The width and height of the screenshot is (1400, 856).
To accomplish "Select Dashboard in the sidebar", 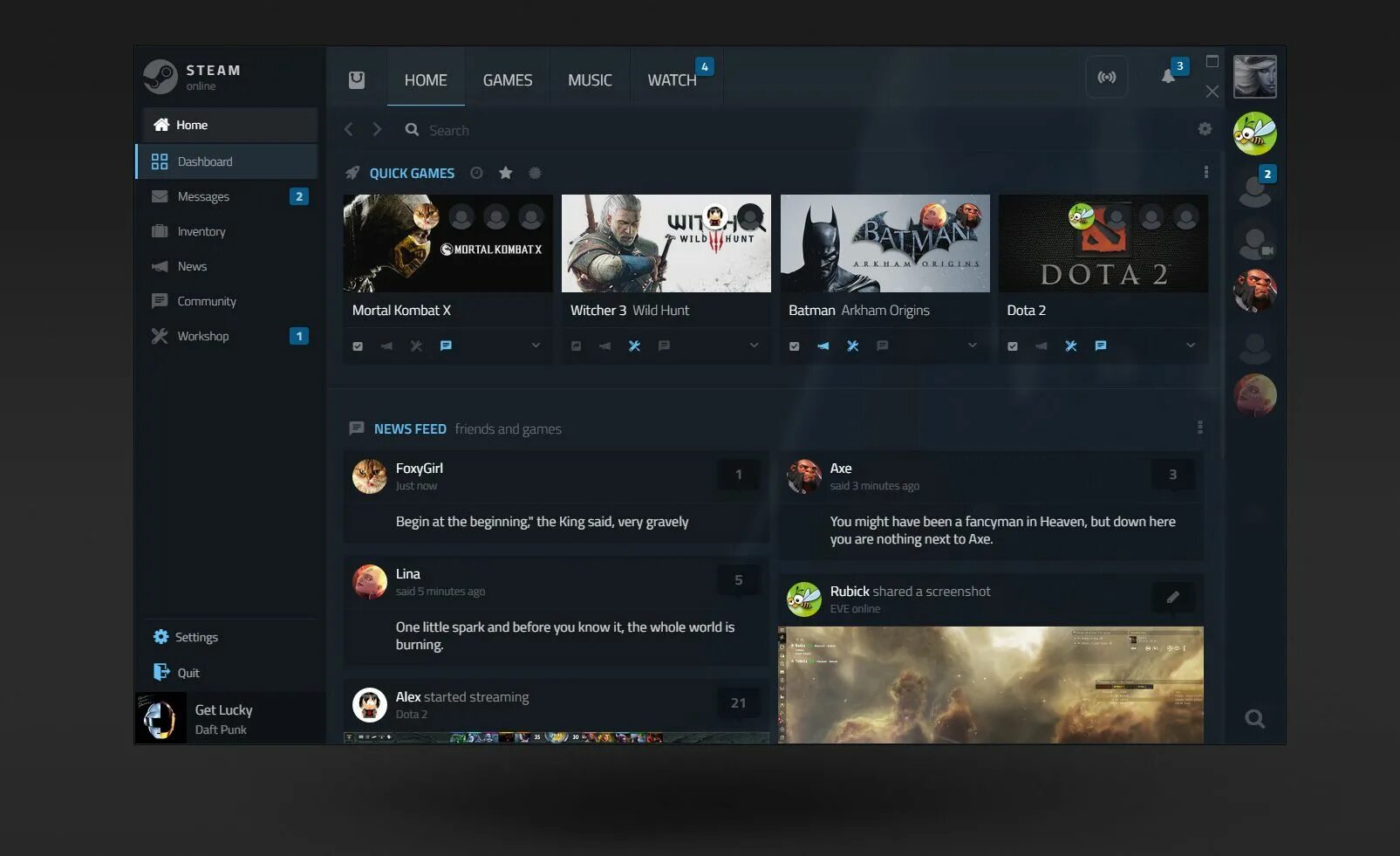I will [x=227, y=161].
